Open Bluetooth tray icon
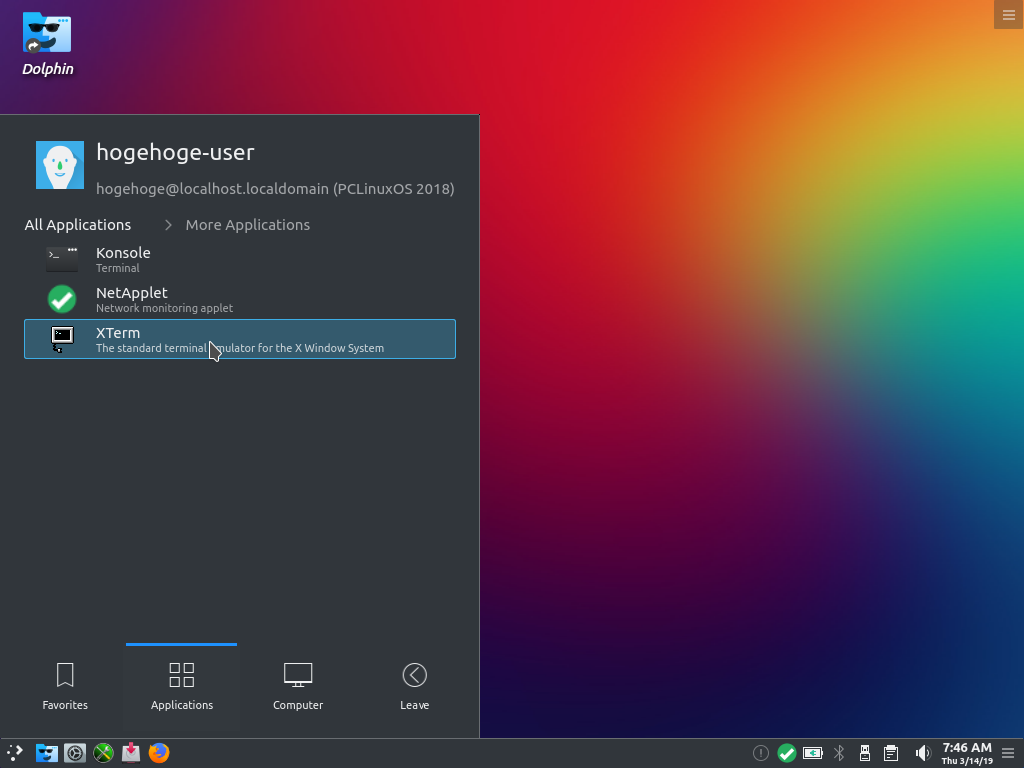Screen dimensions: 1024x768 839,754
